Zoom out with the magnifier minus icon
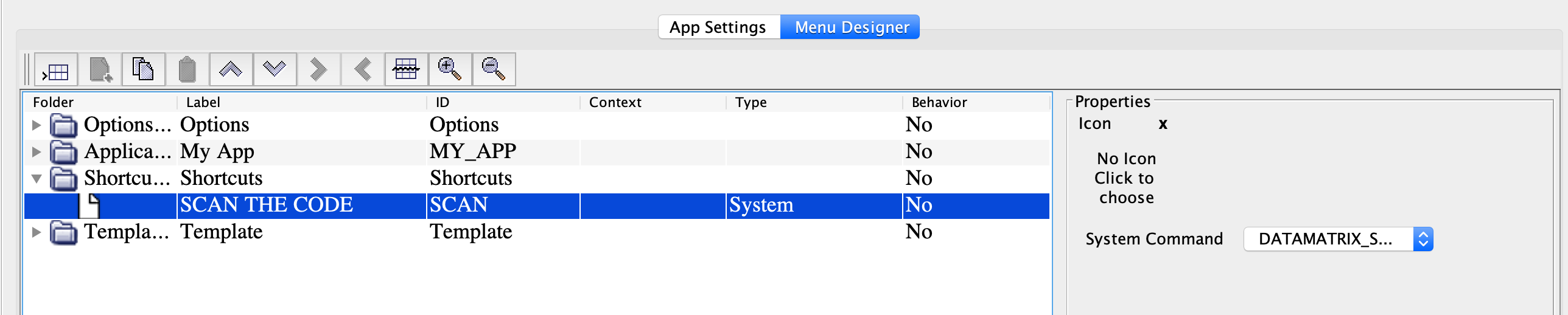Image resolution: width=1568 pixels, height=315 pixels. pyautogui.click(x=494, y=70)
